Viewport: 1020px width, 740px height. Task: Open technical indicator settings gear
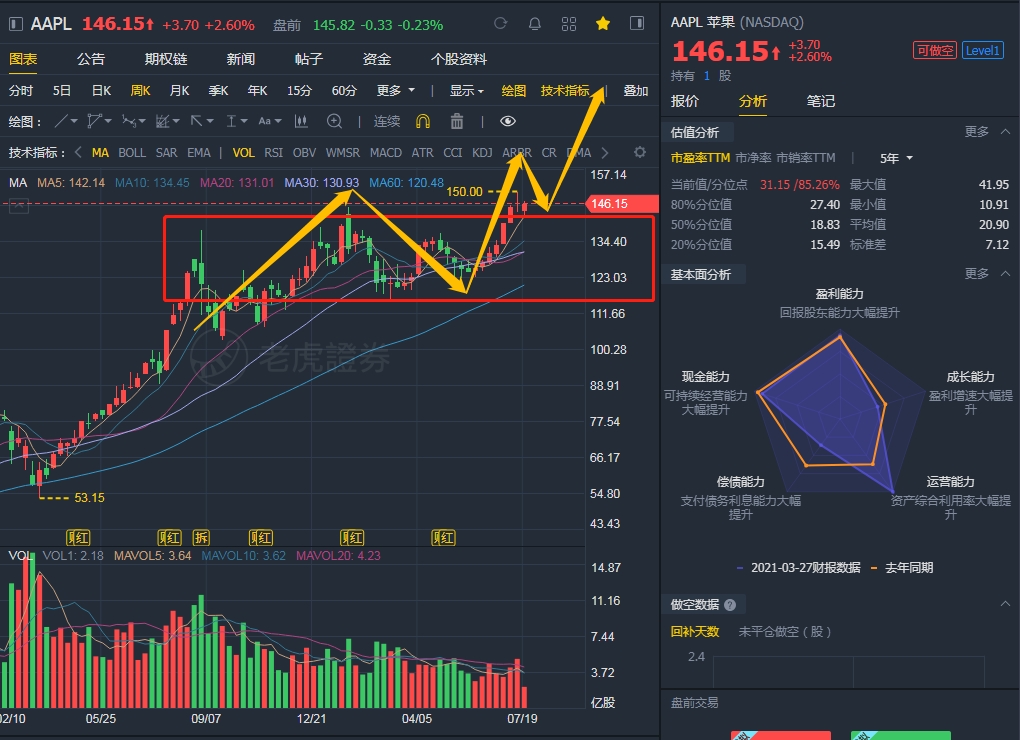click(640, 152)
